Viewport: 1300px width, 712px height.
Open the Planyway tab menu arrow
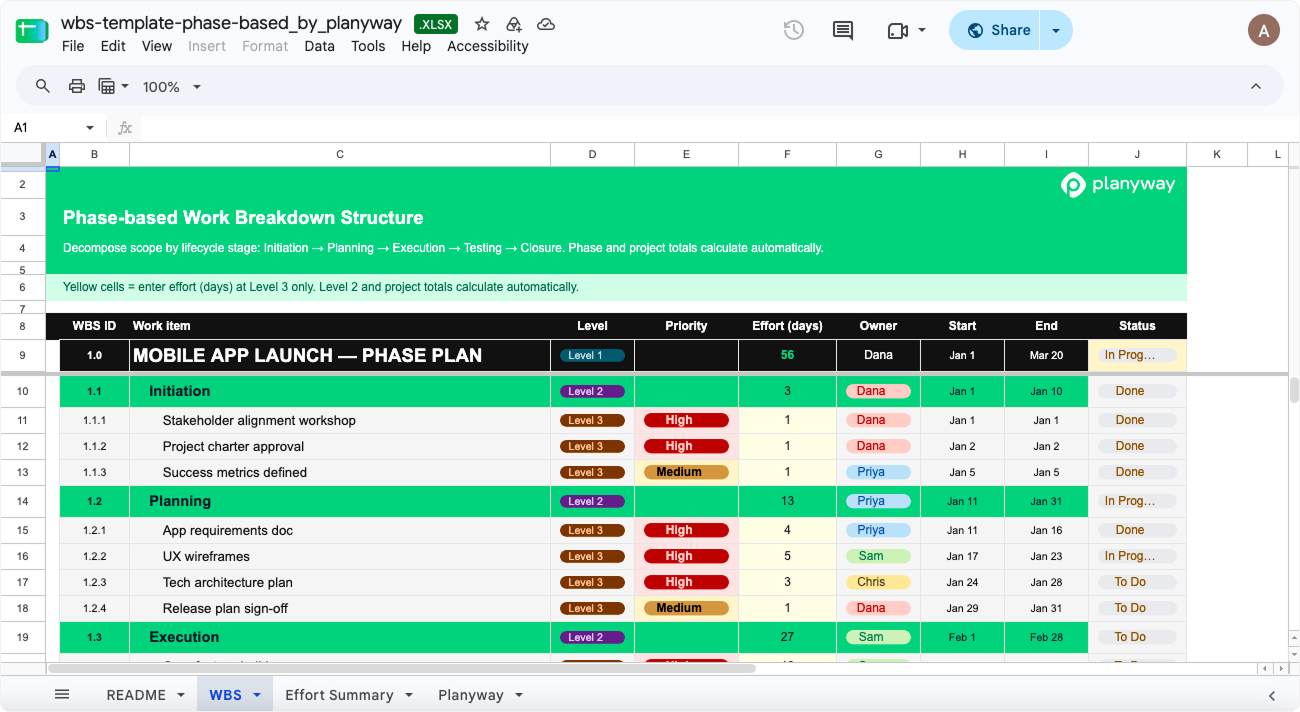point(518,695)
